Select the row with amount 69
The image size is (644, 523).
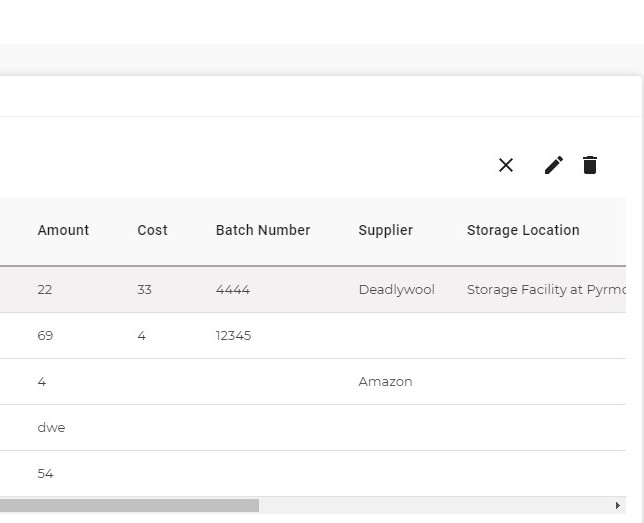pos(45,336)
